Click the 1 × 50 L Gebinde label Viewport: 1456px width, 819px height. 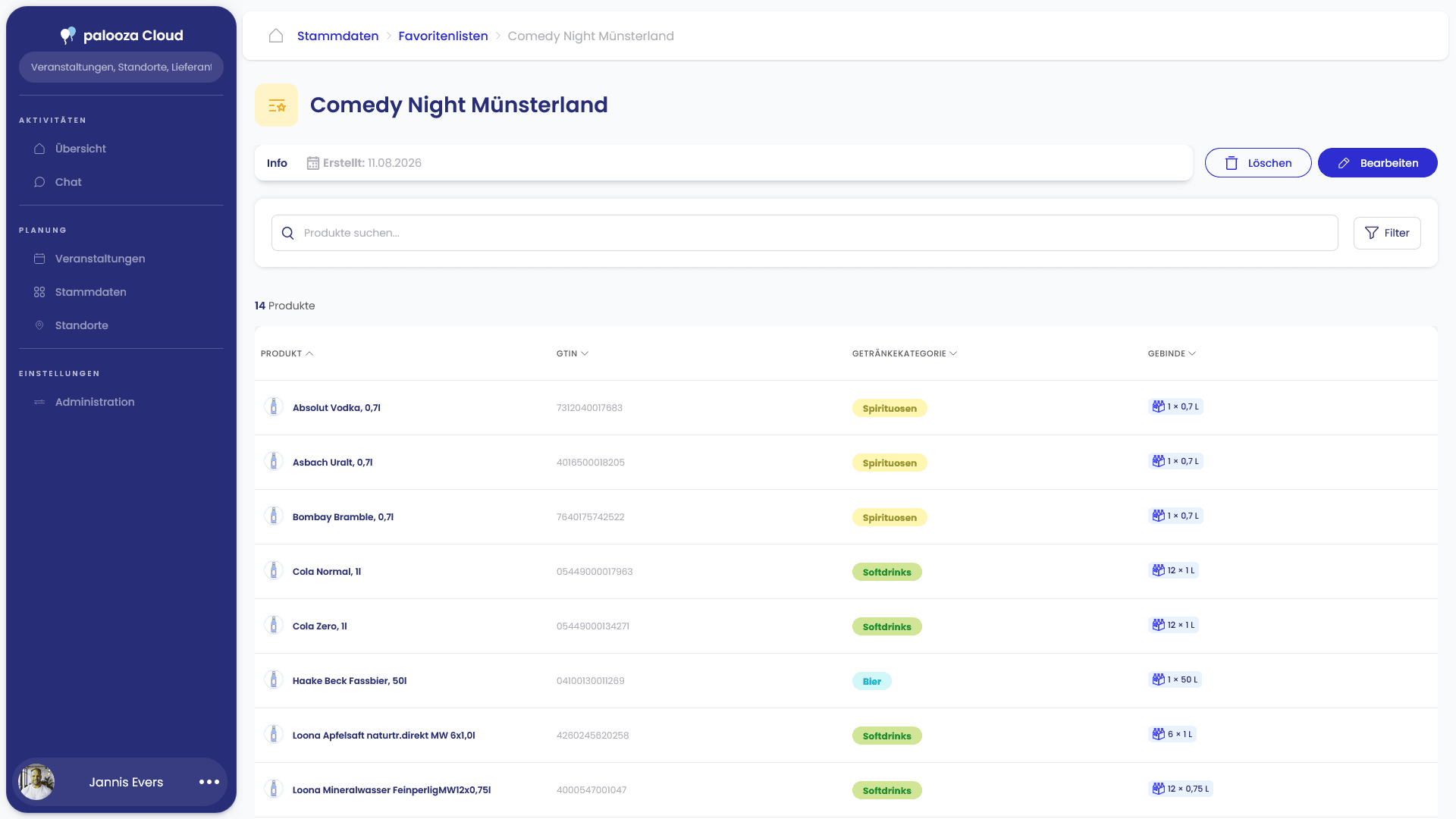point(1175,679)
